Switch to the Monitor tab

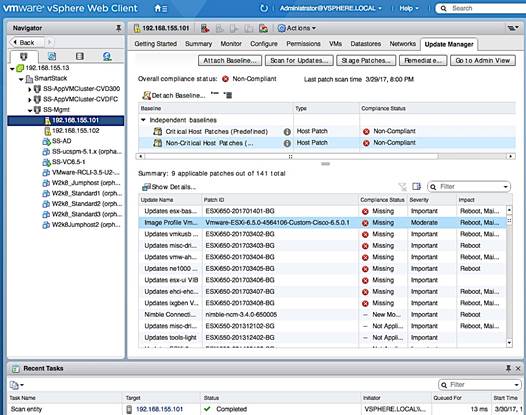coord(231,44)
